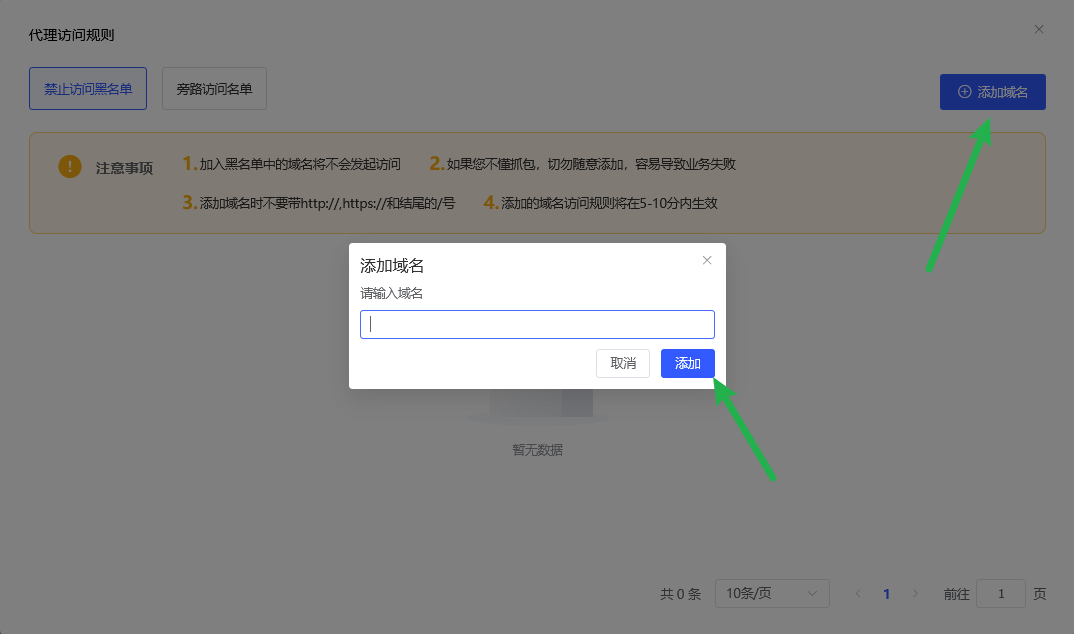The image size is (1074, 634).
Task: Close the 代理访问规则 panel
Action: pos(1039,29)
